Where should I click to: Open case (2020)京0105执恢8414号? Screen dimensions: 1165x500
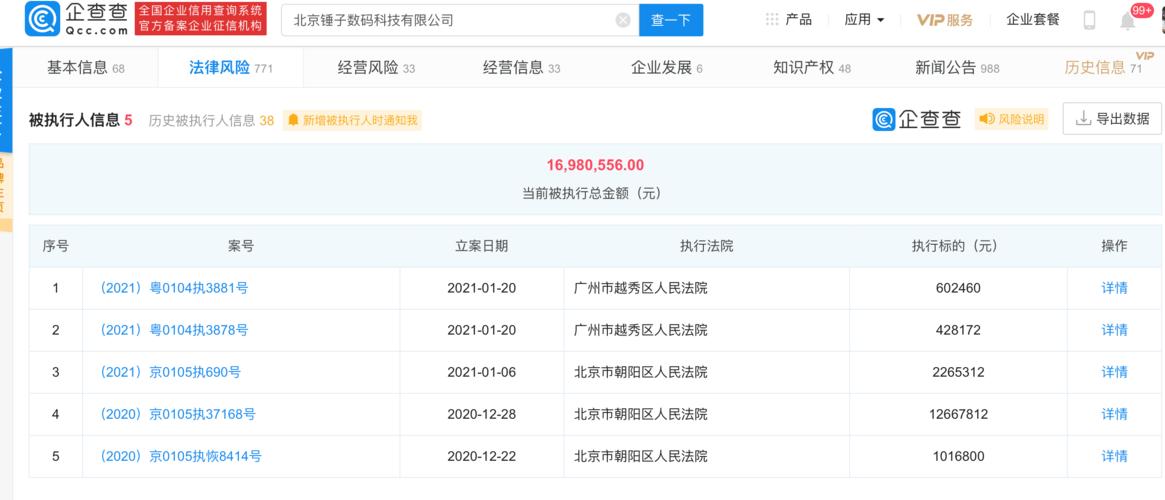coord(179,456)
